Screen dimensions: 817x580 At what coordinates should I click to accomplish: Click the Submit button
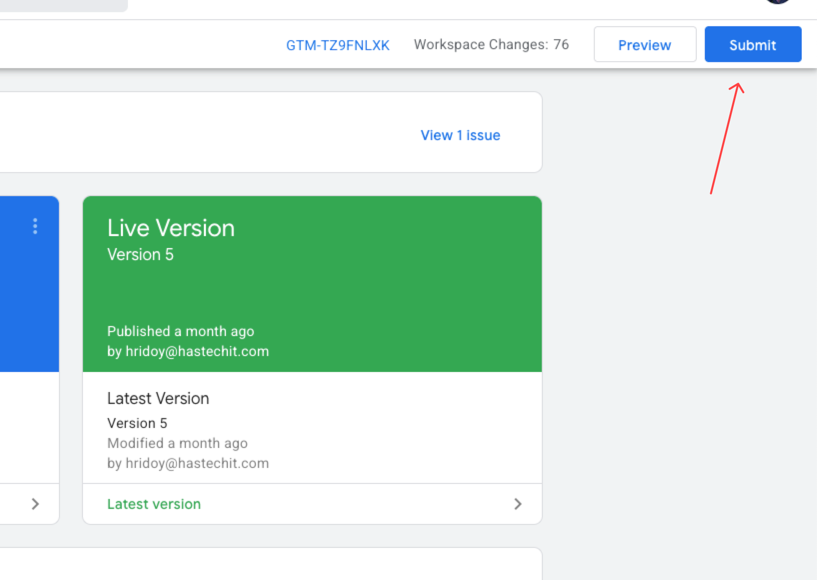click(x=752, y=44)
